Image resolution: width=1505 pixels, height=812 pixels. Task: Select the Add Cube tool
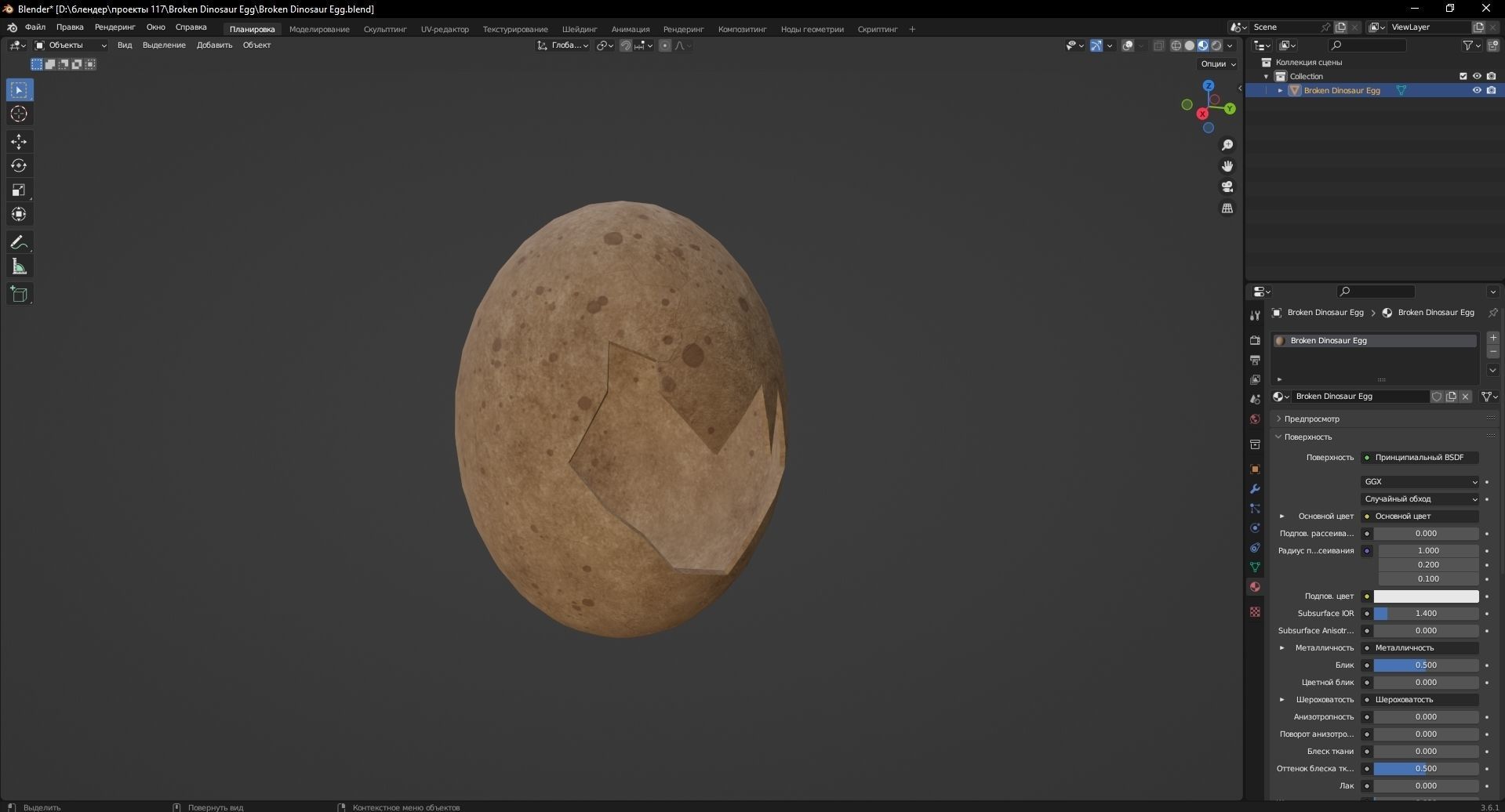[x=19, y=294]
